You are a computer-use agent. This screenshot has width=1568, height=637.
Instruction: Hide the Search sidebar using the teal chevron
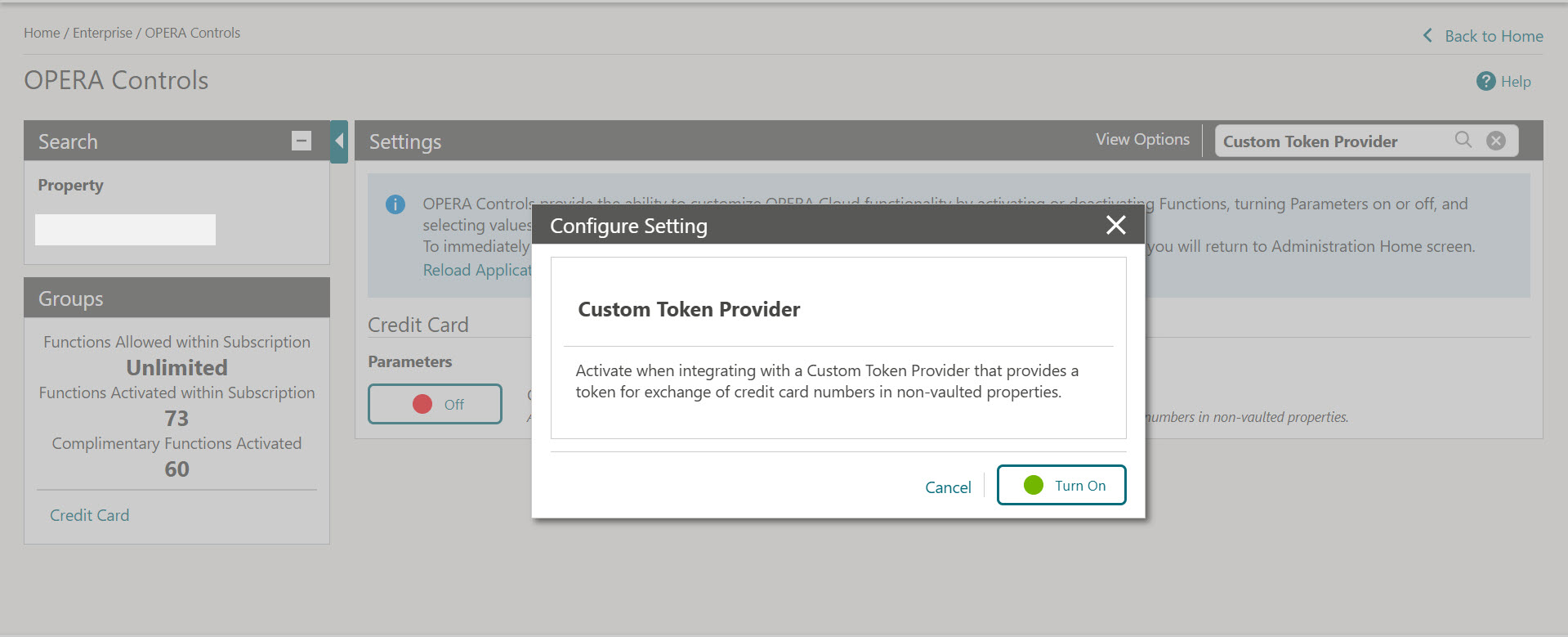click(340, 141)
